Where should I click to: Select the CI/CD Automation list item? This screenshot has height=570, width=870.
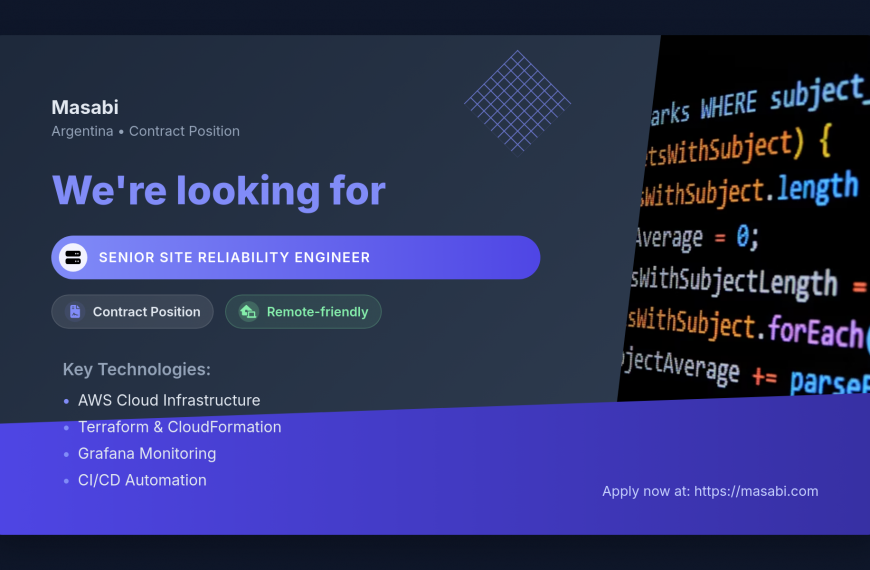pos(142,480)
